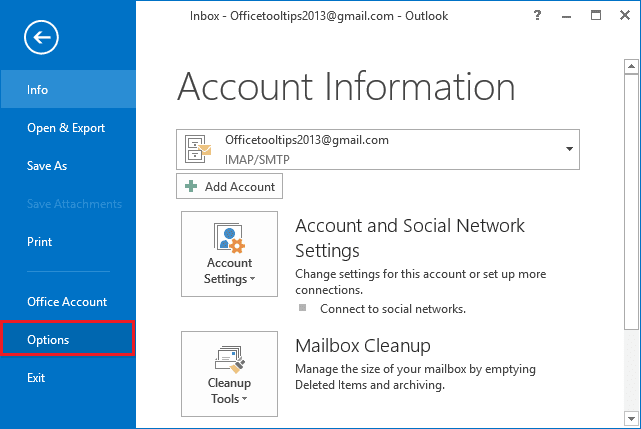Open the Office Account page

68,302
